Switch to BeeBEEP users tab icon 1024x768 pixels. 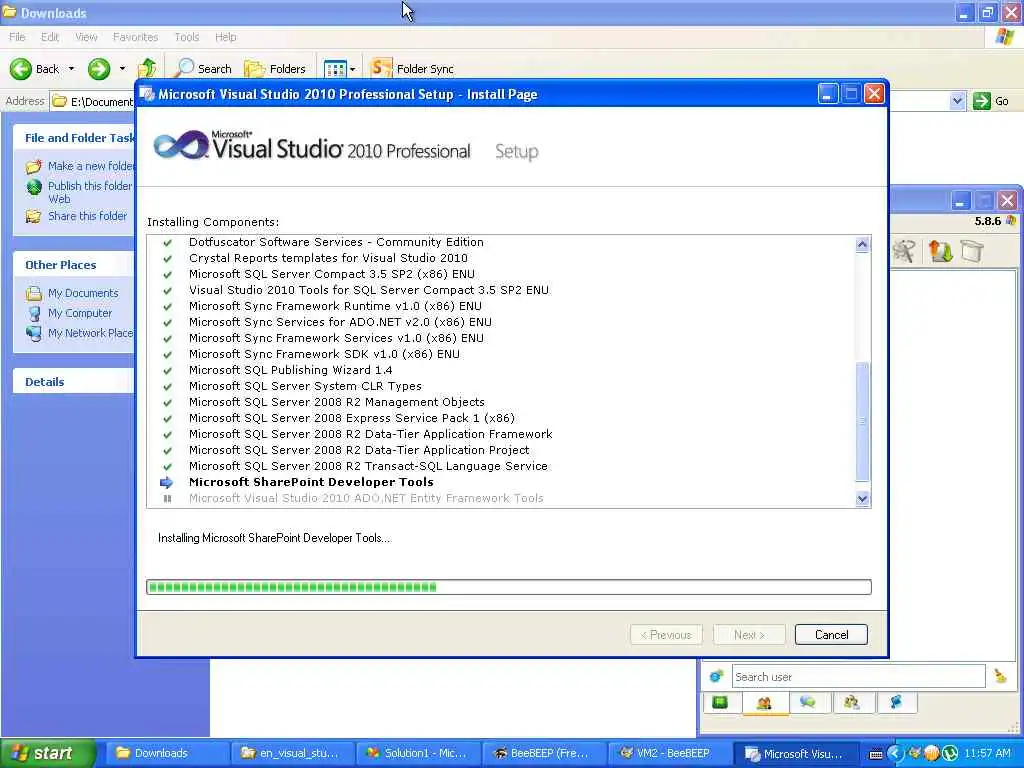[764, 703]
